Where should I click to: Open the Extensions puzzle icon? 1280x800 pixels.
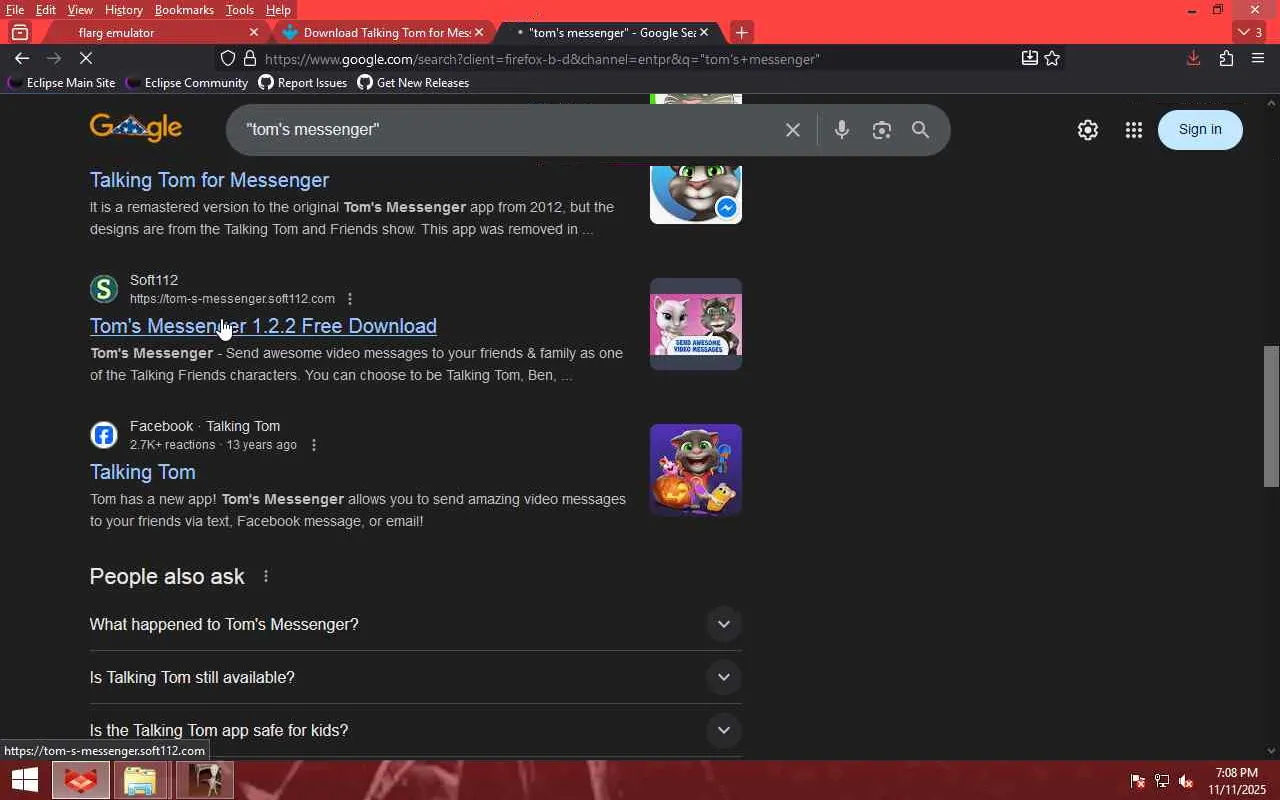point(1226,59)
